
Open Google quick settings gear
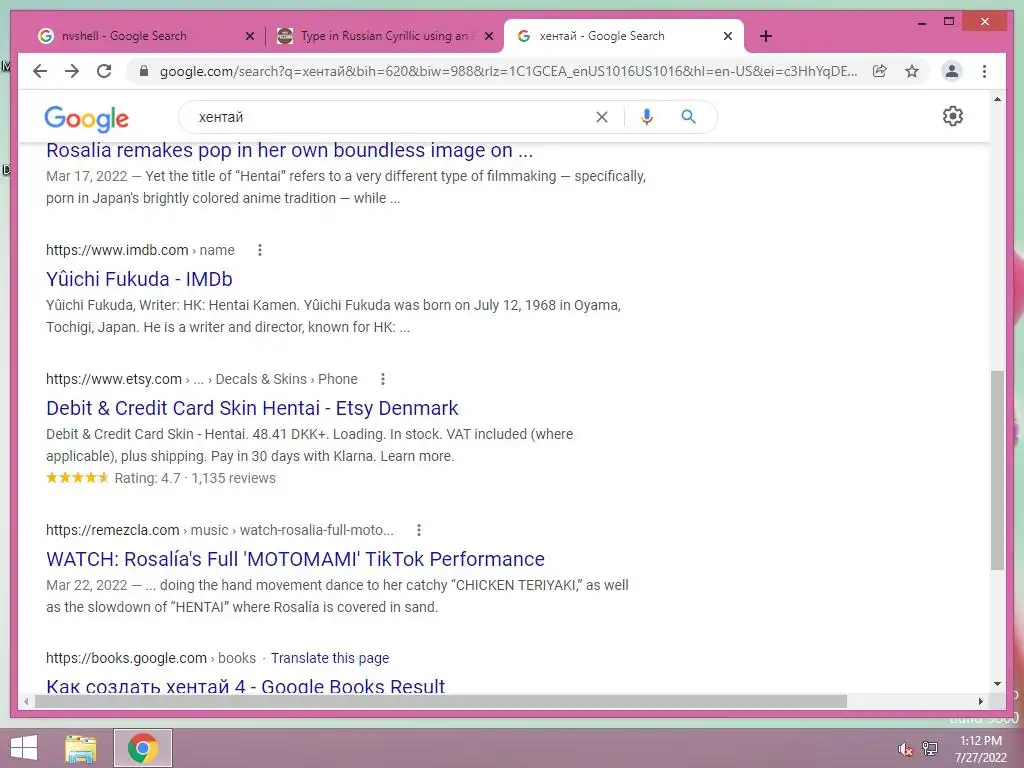coord(952,116)
